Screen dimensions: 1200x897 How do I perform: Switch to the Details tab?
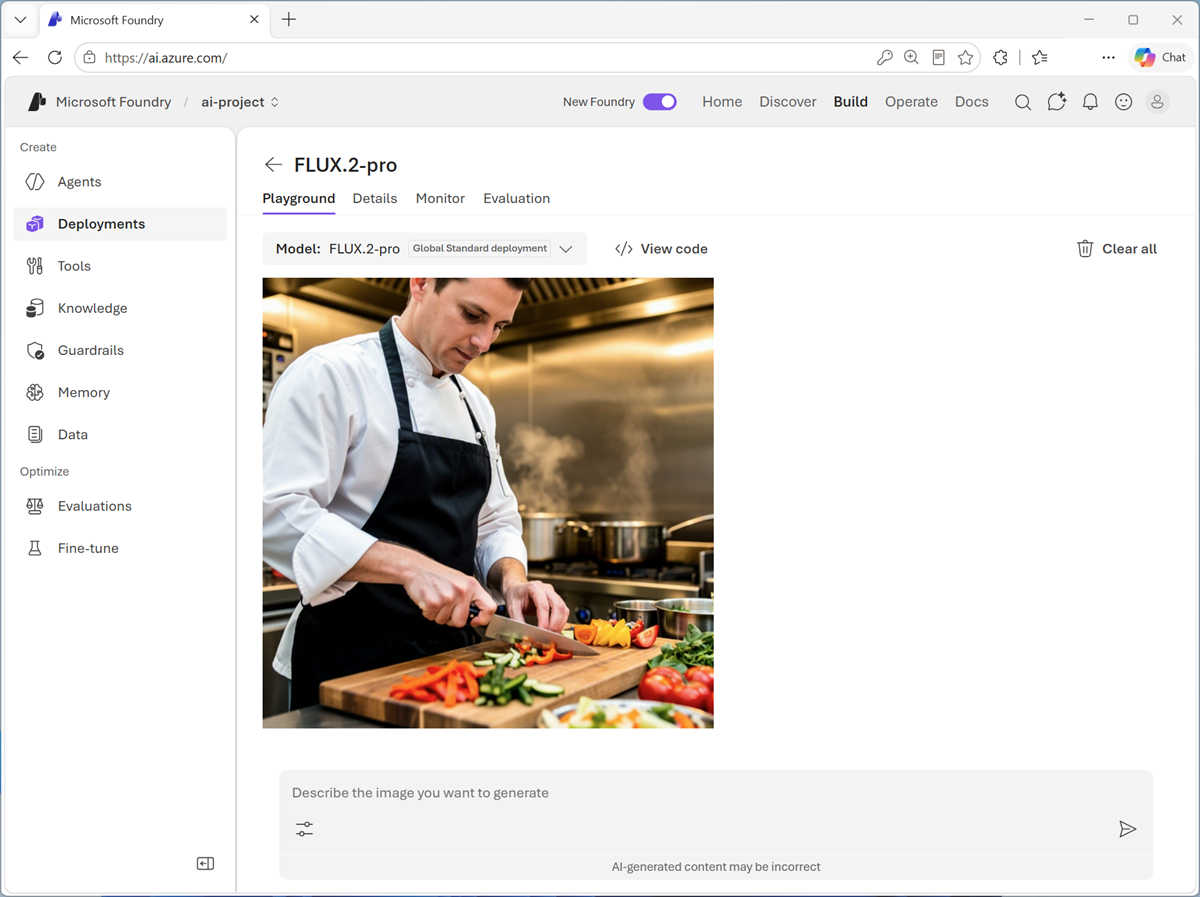375,198
